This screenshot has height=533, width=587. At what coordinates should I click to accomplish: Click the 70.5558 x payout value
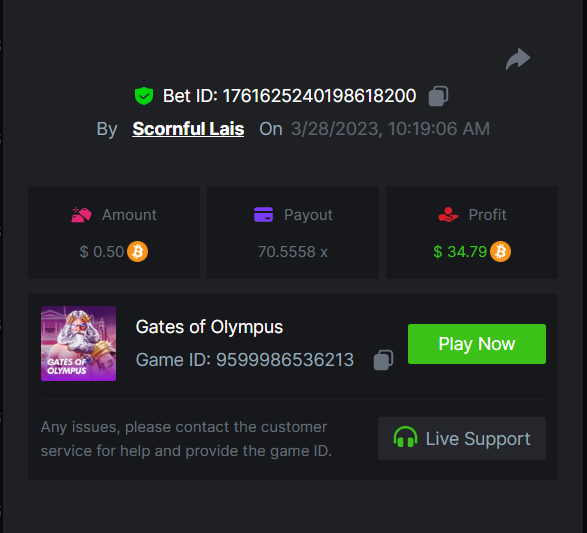point(293,252)
